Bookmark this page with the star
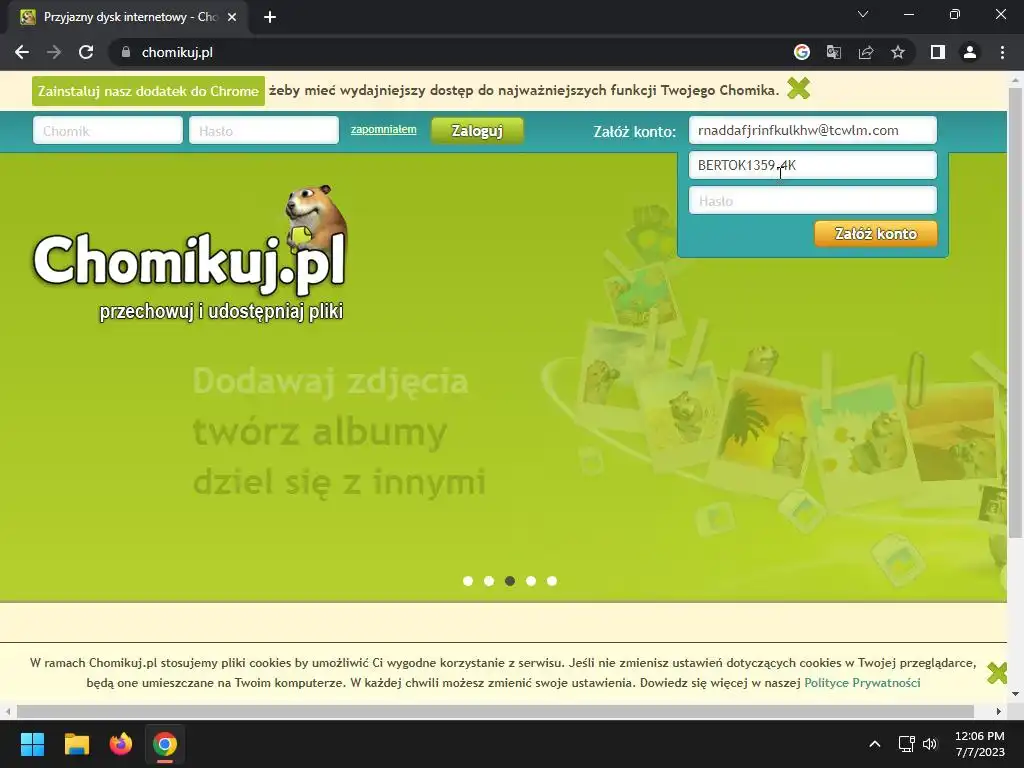The width and height of the screenshot is (1024, 768). click(898, 52)
